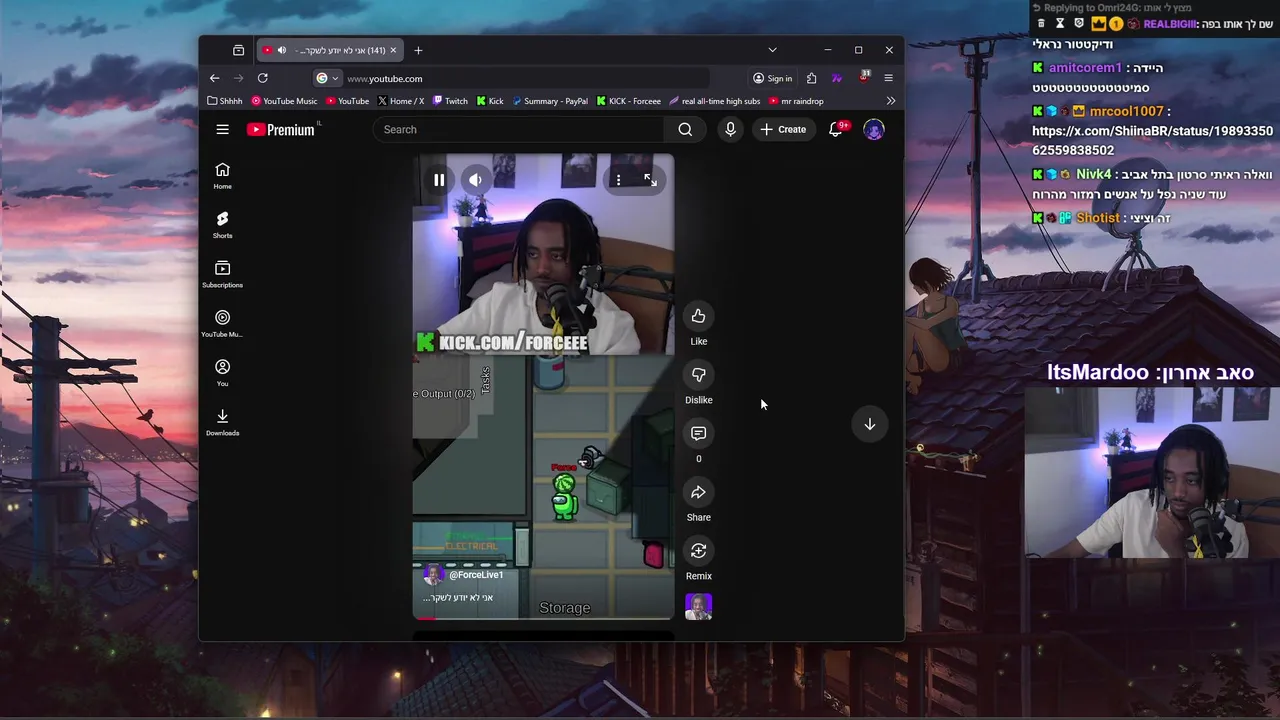Open Downloads in YouTube sidebar
The width and height of the screenshot is (1280, 720).
point(222,422)
